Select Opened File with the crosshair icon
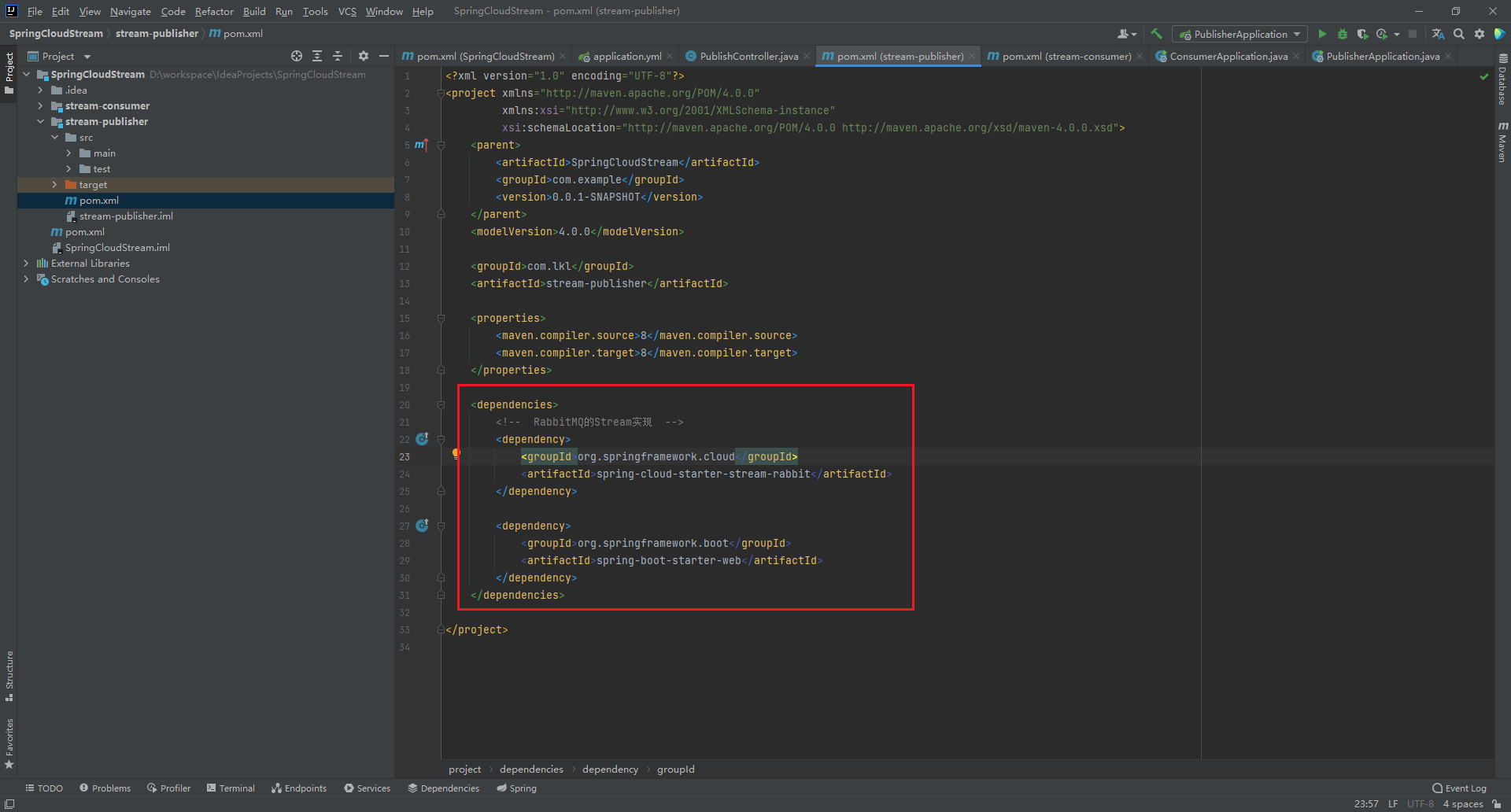Image resolution: width=1511 pixels, height=812 pixels. click(297, 56)
